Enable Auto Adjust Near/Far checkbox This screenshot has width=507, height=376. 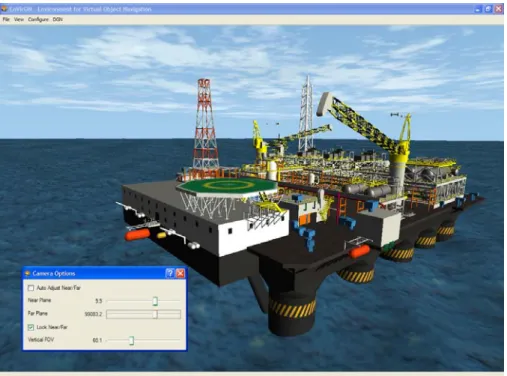coord(31,288)
